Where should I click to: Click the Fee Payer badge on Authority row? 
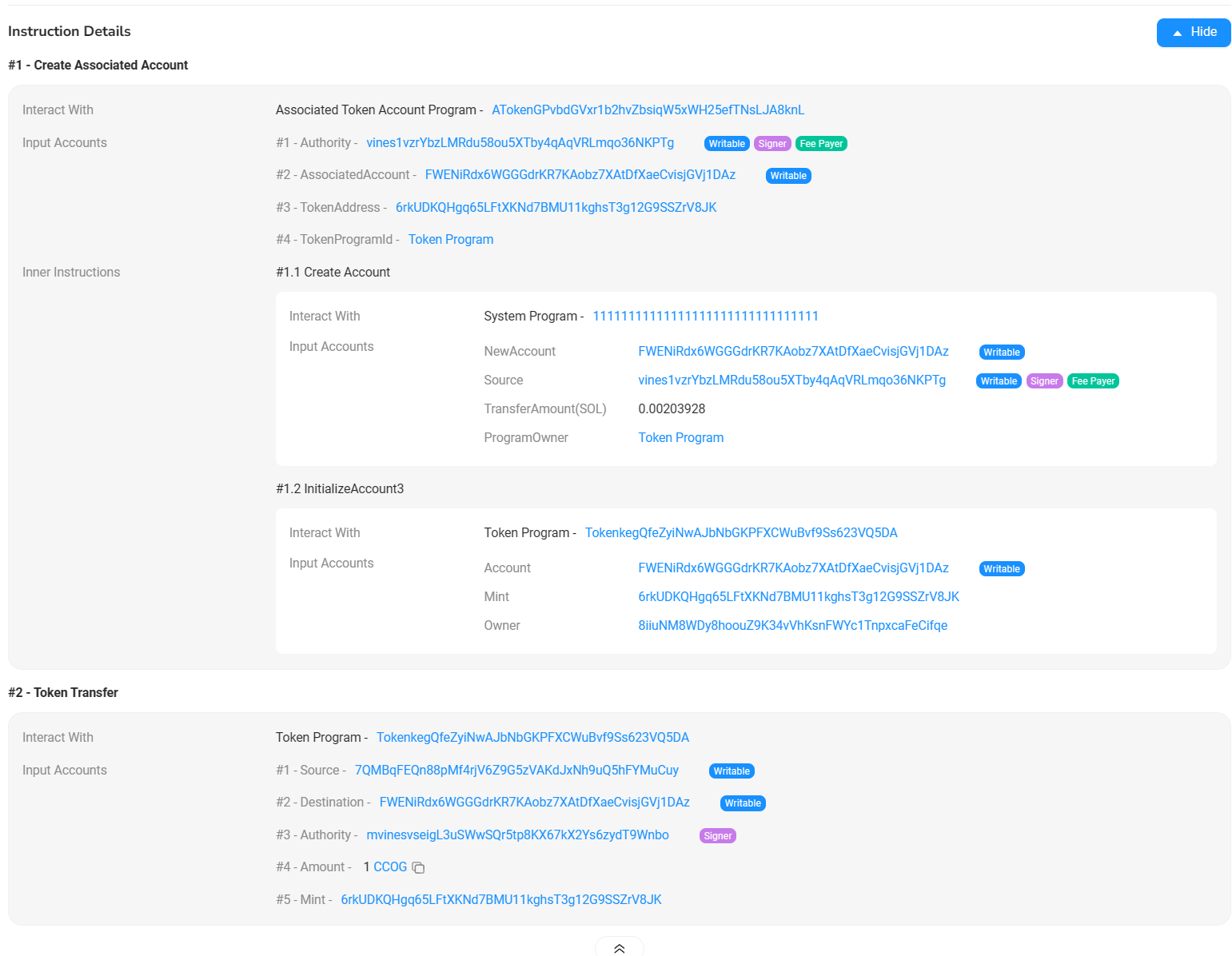[x=821, y=144]
